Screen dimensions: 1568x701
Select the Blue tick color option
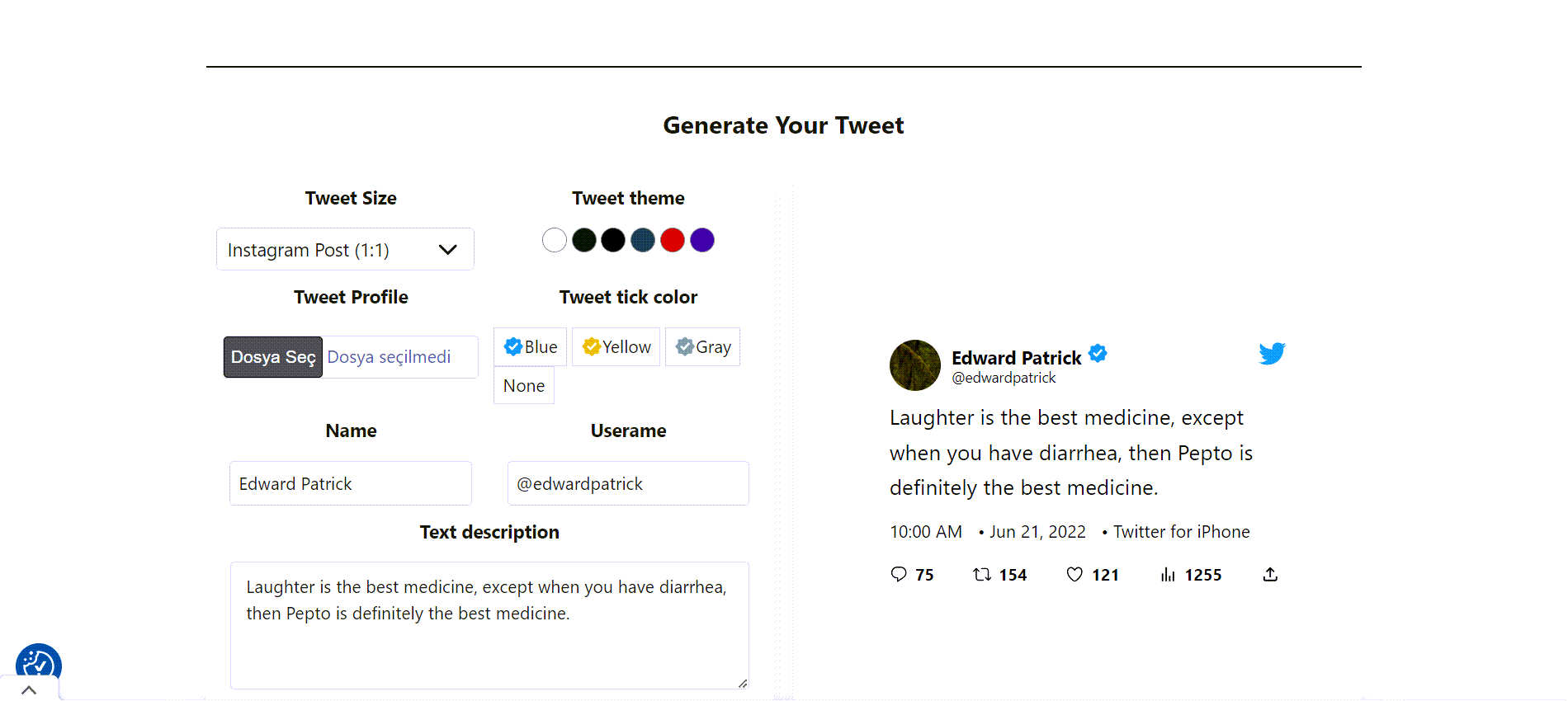point(530,346)
